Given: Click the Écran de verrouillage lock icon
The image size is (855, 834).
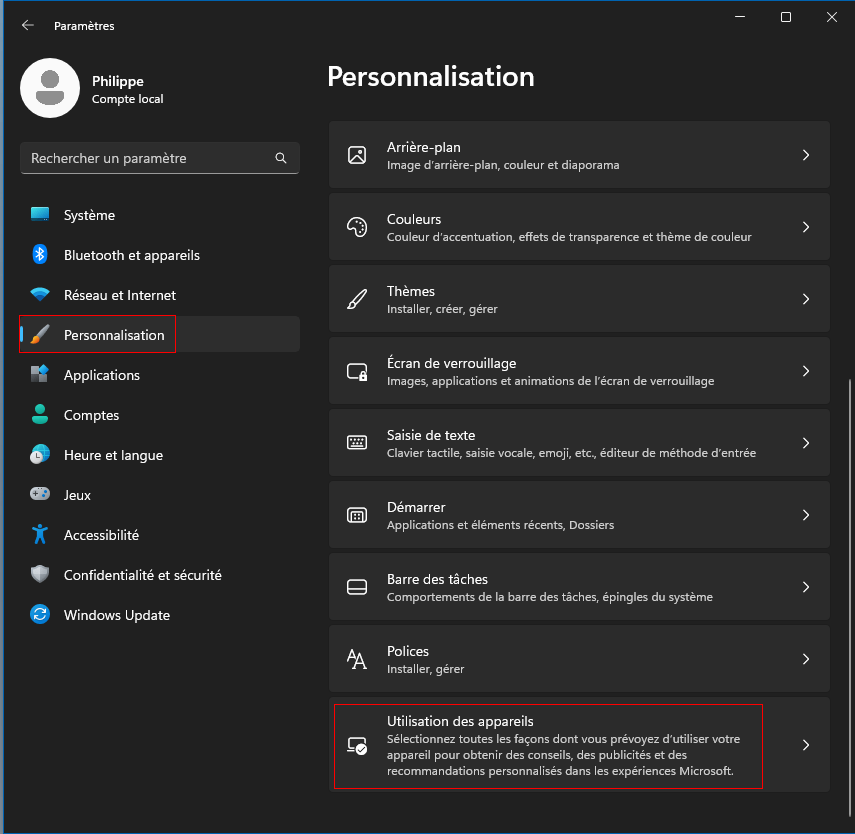Looking at the screenshot, I should pos(357,371).
